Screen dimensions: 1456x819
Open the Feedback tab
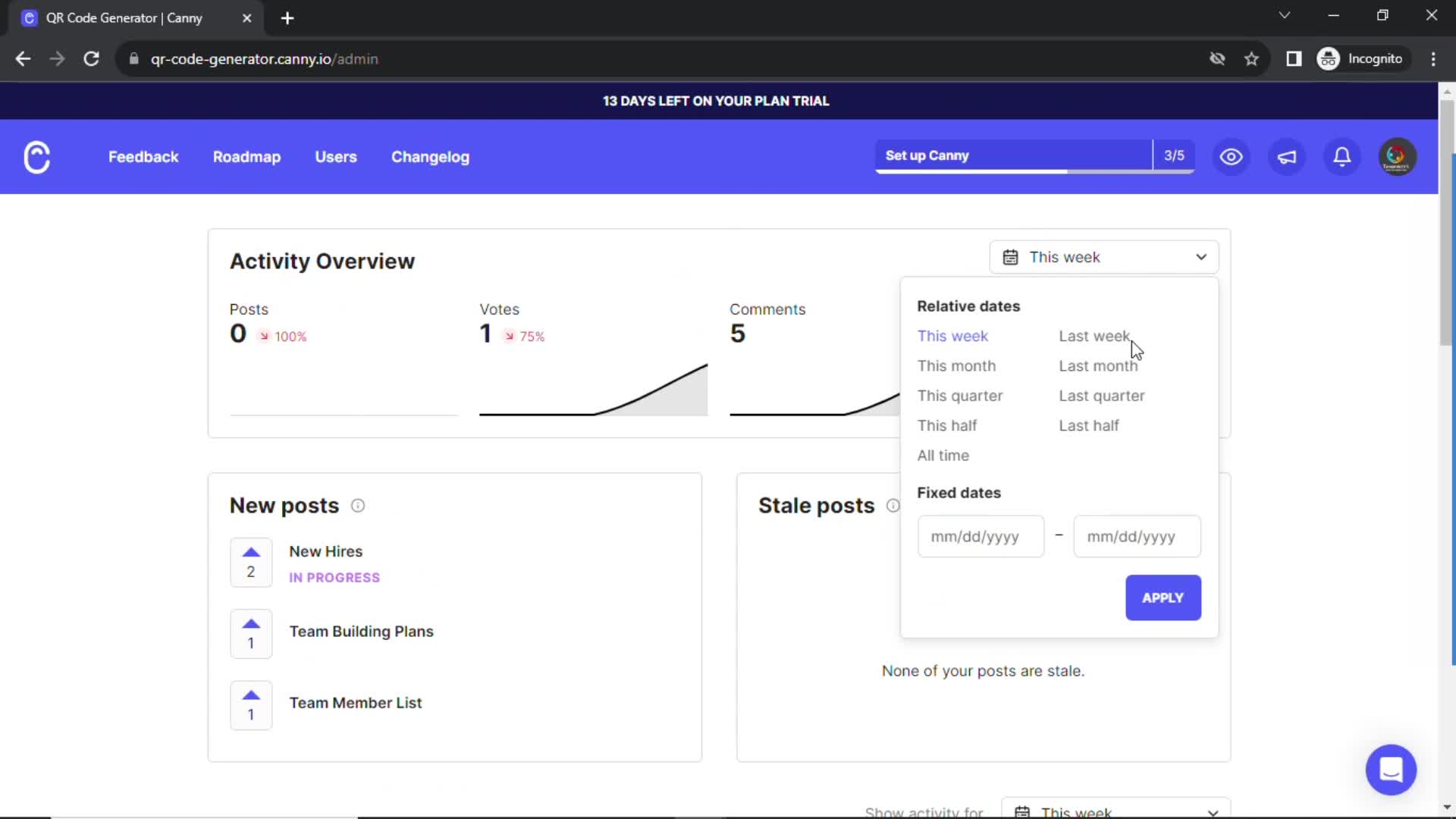(x=143, y=157)
